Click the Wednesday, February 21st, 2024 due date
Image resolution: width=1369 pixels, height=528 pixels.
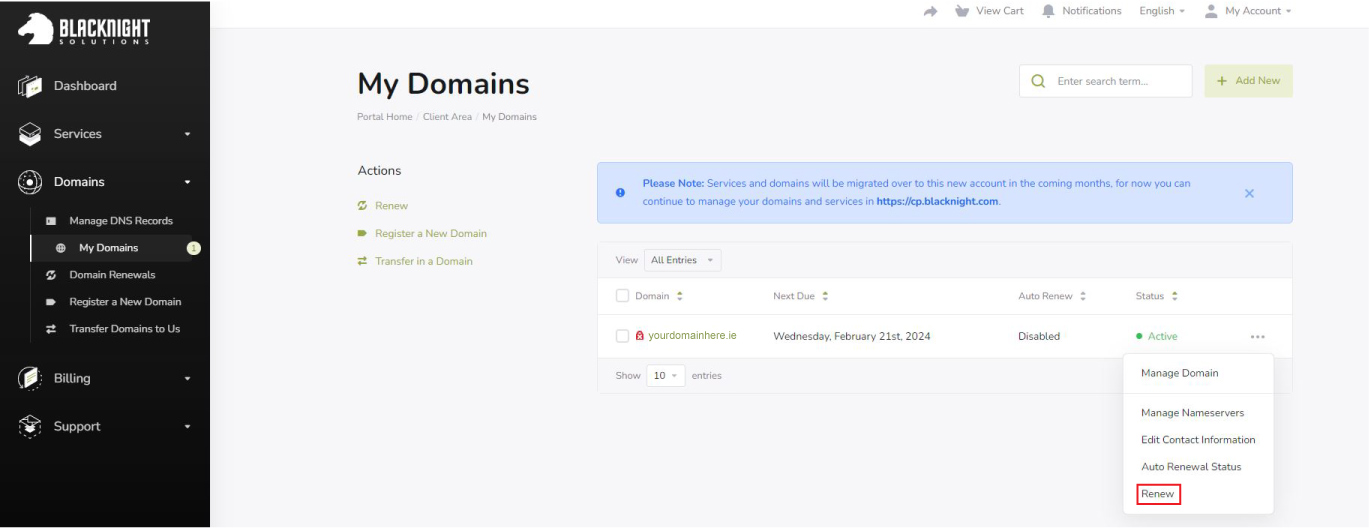pyautogui.click(x=852, y=337)
